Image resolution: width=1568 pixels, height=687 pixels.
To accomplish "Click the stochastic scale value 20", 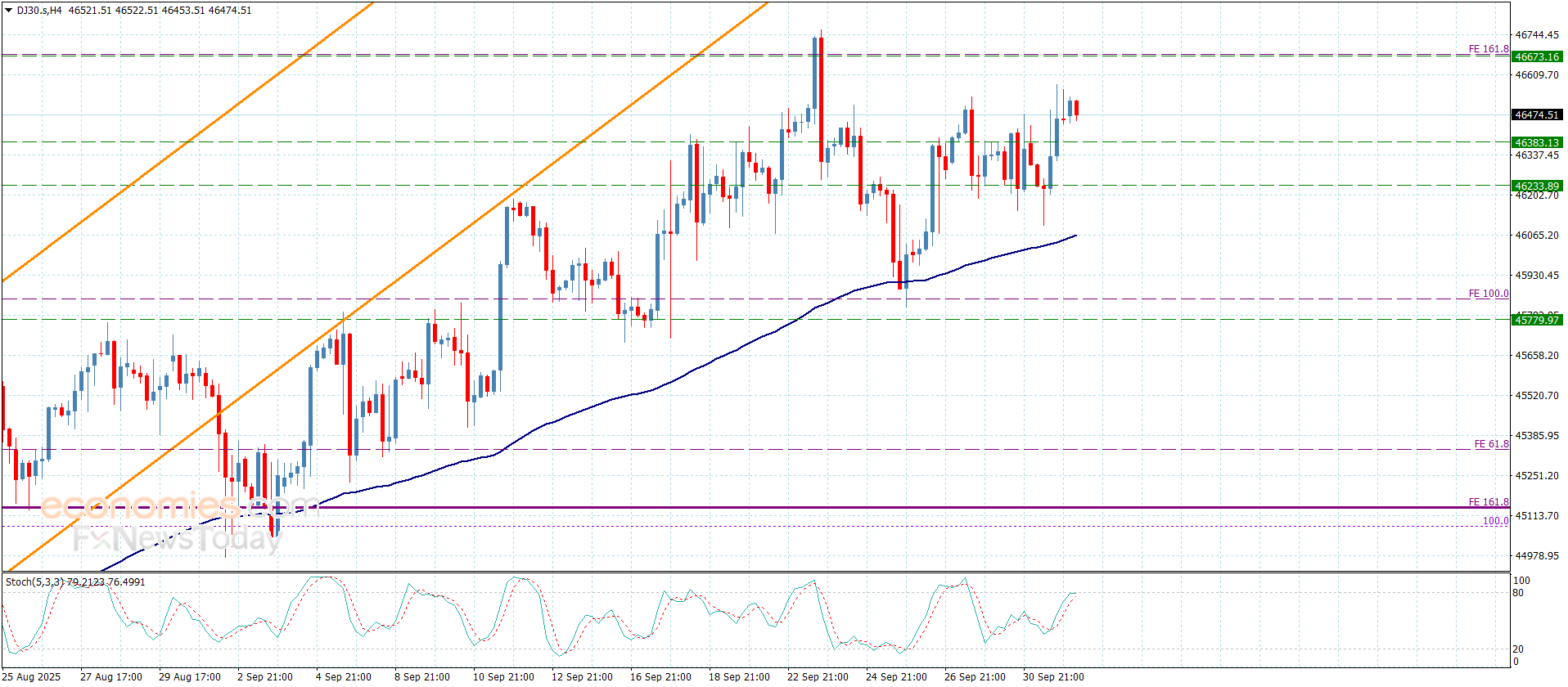I will coord(1518,649).
